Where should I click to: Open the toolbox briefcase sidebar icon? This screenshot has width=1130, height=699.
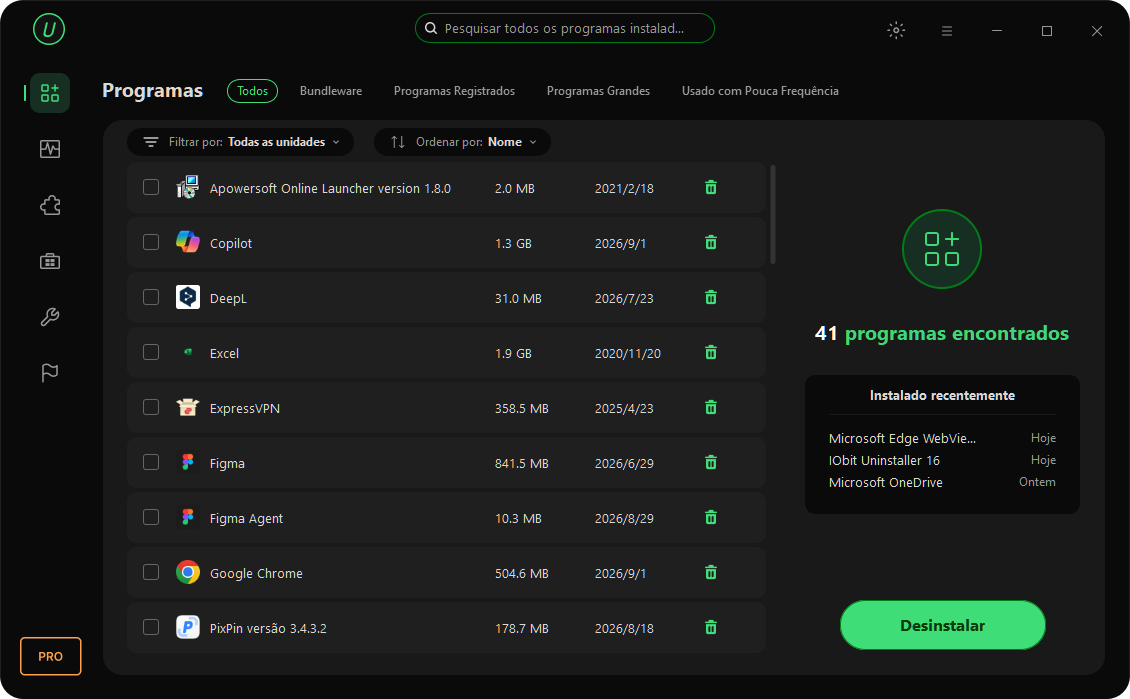[50, 261]
